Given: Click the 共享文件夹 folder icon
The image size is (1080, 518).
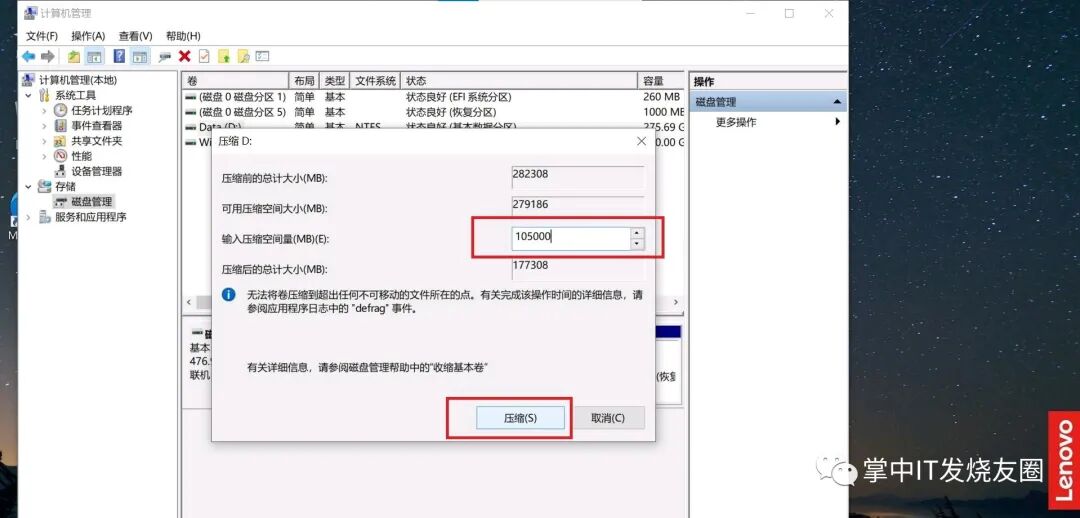Looking at the screenshot, I should pos(61,141).
